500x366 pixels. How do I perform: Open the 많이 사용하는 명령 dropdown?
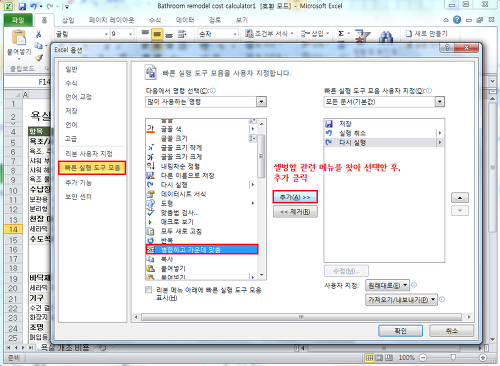(x=261, y=102)
